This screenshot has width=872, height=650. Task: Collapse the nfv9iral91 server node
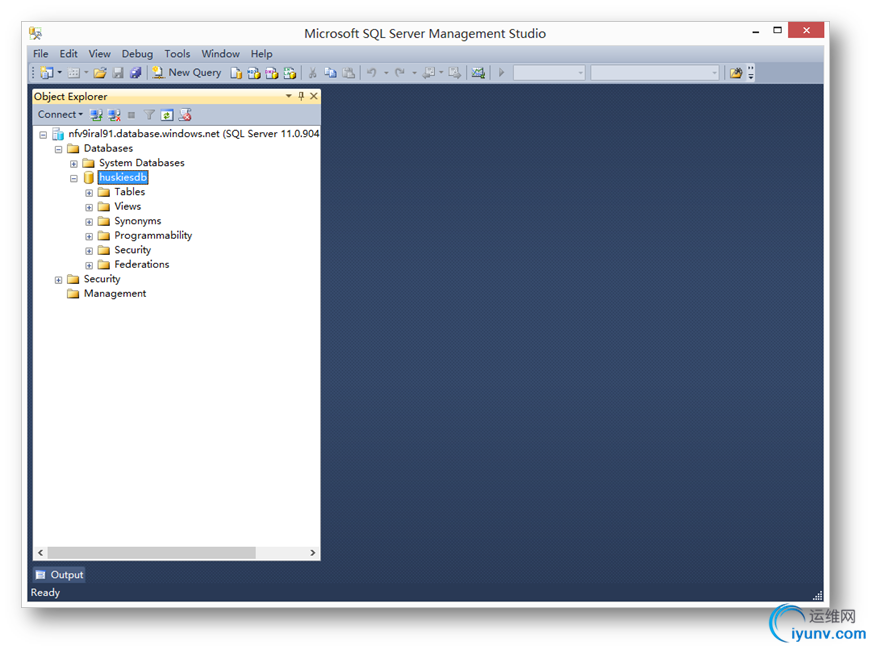[x=43, y=135]
